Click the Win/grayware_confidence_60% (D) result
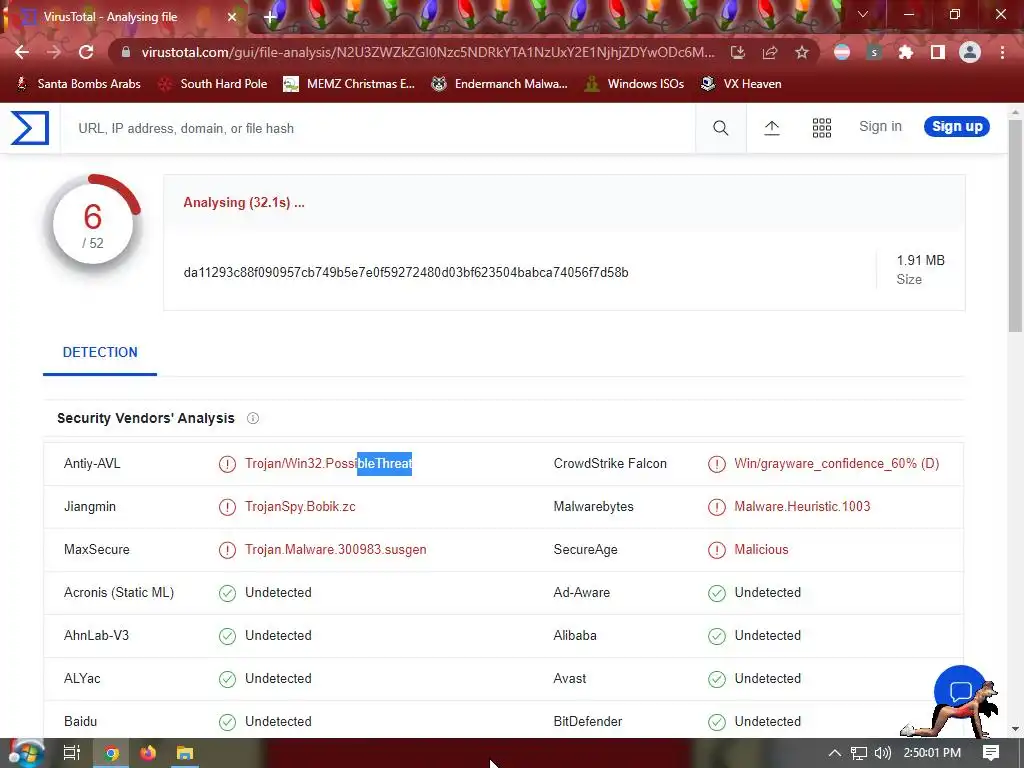 (837, 464)
